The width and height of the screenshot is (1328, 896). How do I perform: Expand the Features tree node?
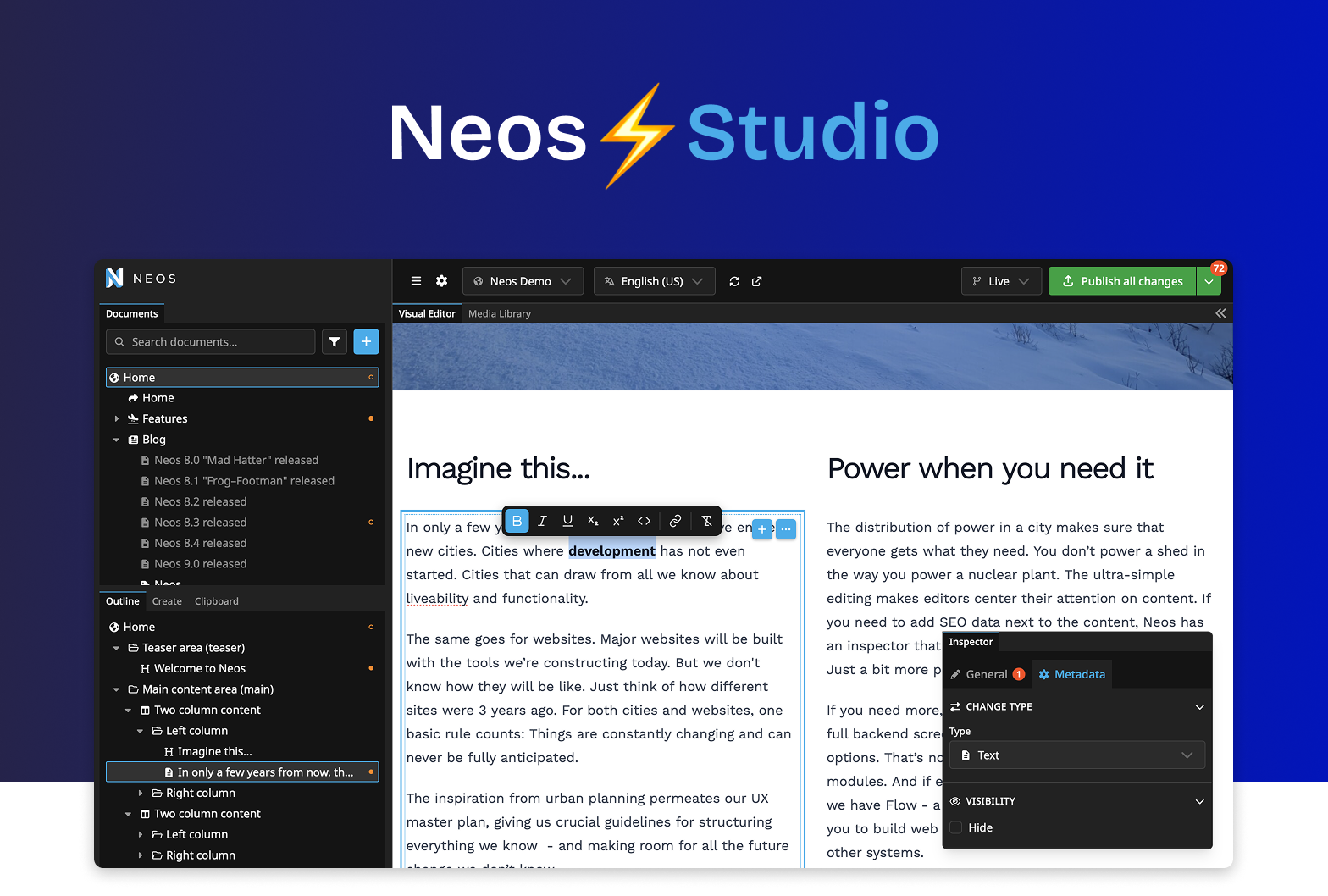point(117,419)
